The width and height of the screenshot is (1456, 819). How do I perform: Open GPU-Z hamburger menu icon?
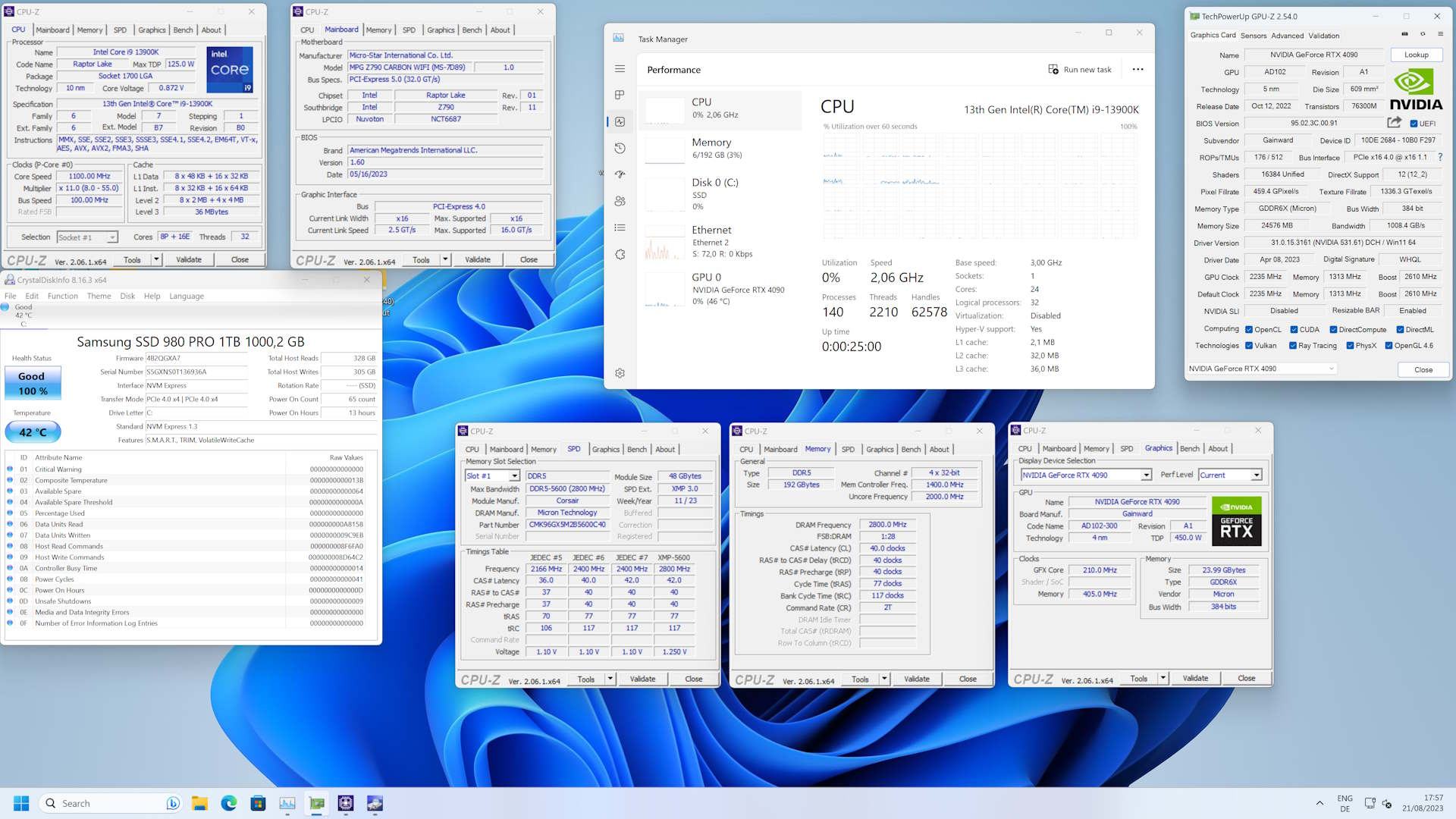pos(1440,34)
